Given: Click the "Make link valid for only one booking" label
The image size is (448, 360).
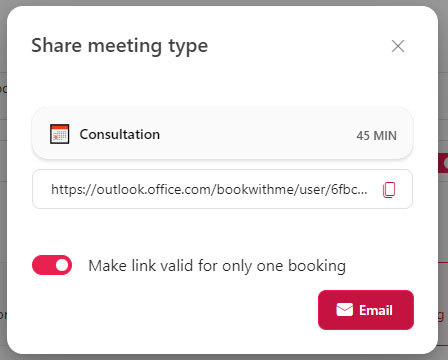Looking at the screenshot, I should [x=217, y=266].
